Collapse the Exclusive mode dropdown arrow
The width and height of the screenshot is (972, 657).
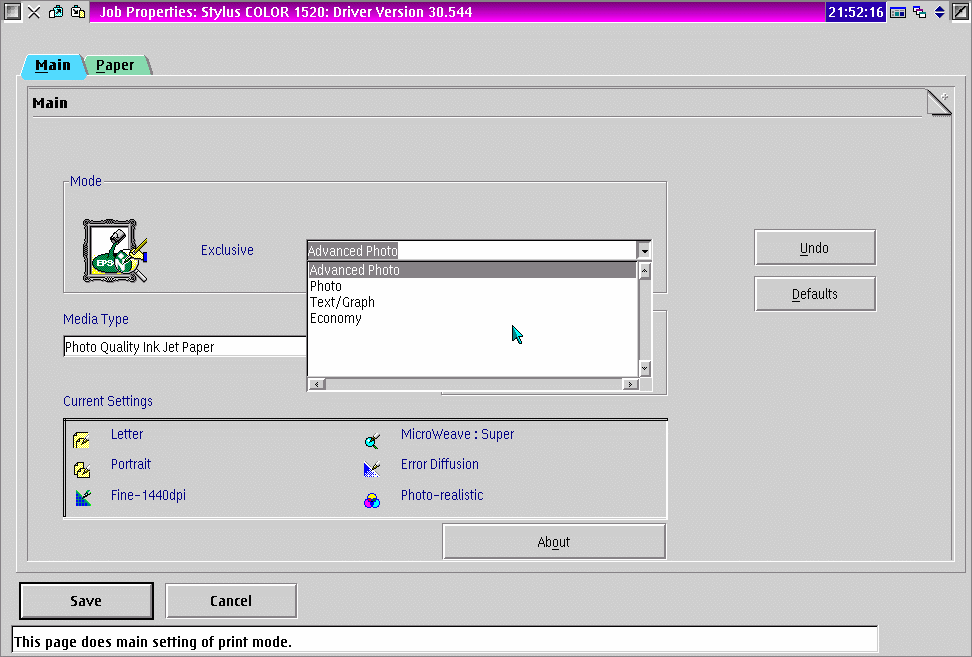644,250
